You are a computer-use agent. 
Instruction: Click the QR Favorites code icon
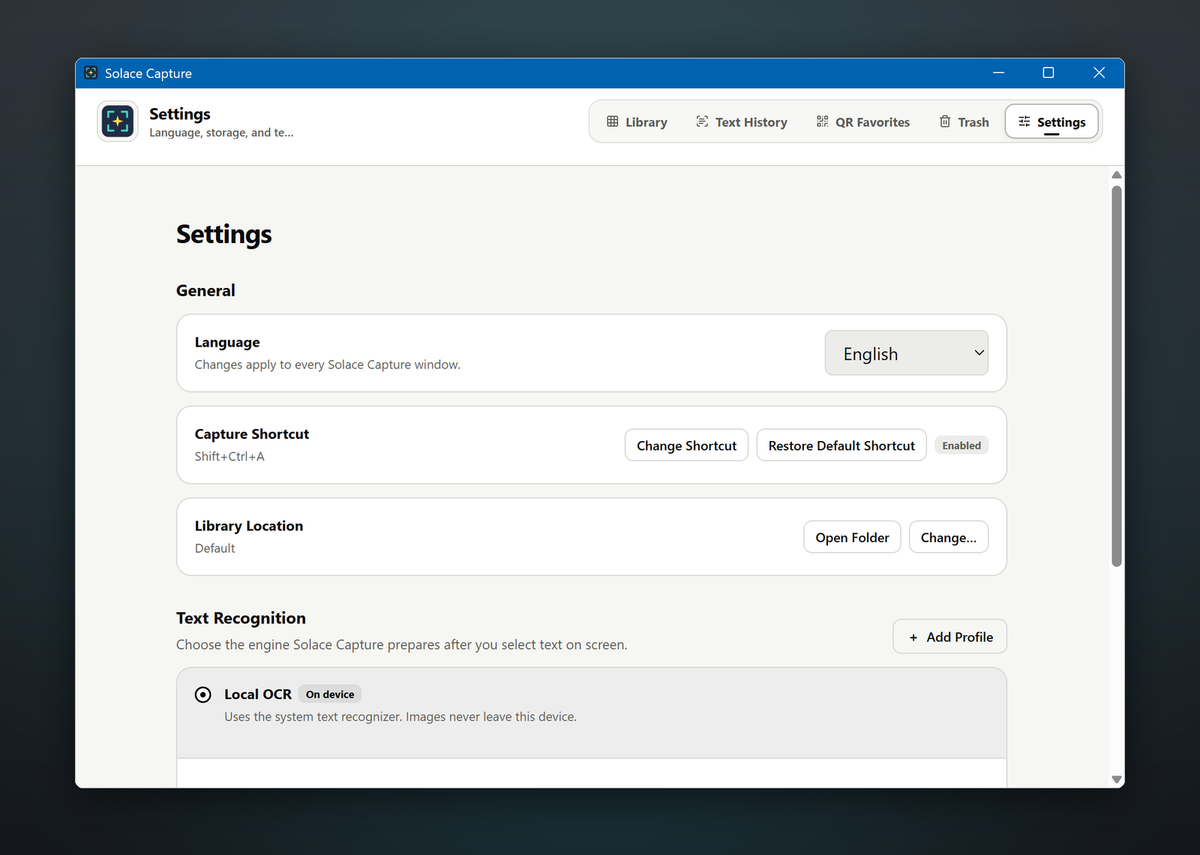[x=822, y=122]
